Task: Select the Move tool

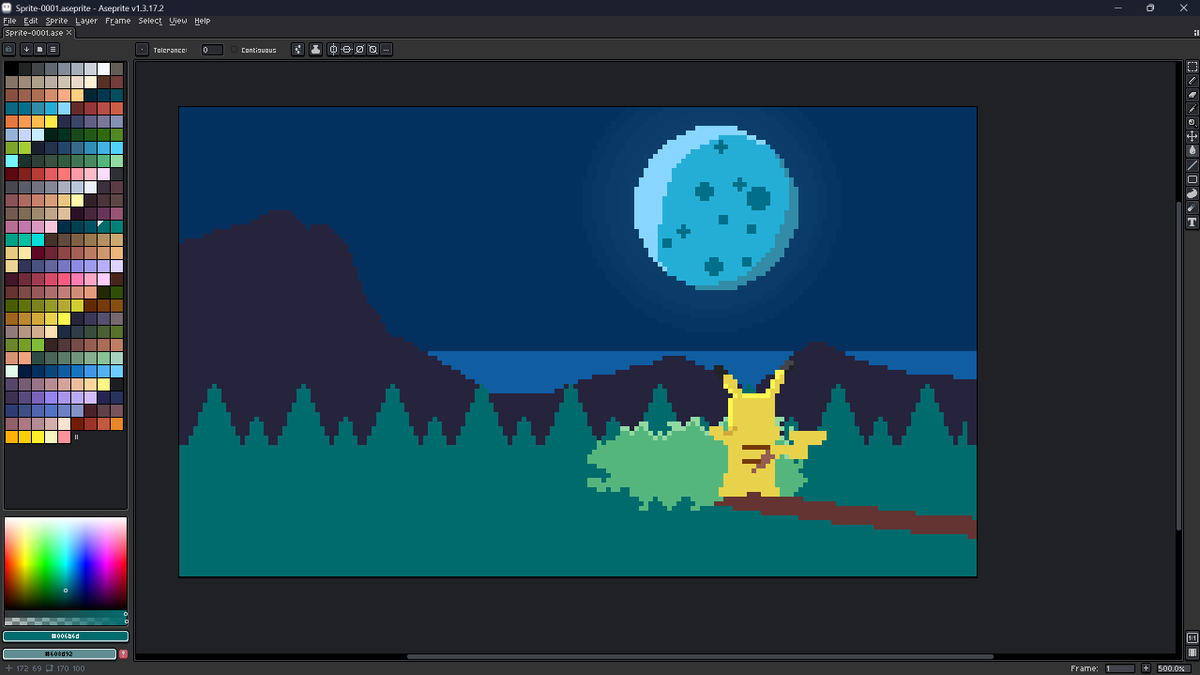Action: 1192,136
